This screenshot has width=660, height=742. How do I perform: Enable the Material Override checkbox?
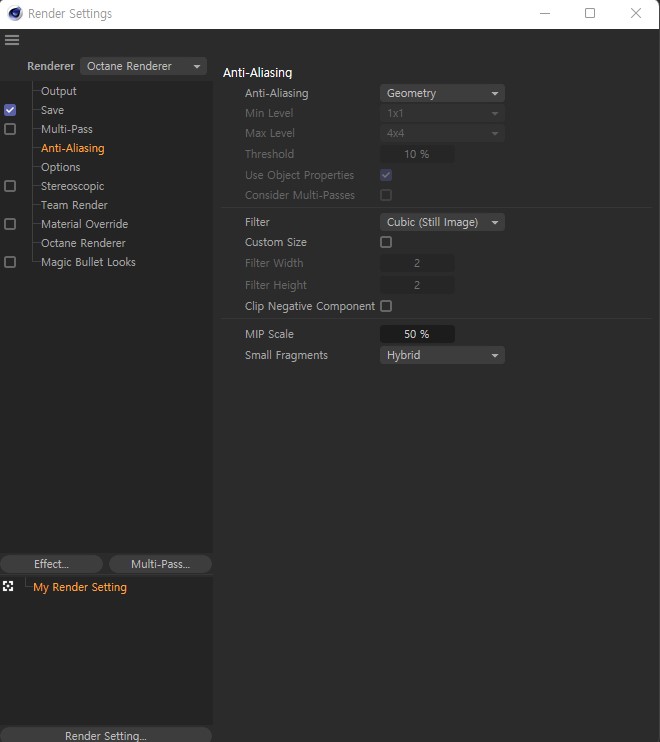coord(10,224)
